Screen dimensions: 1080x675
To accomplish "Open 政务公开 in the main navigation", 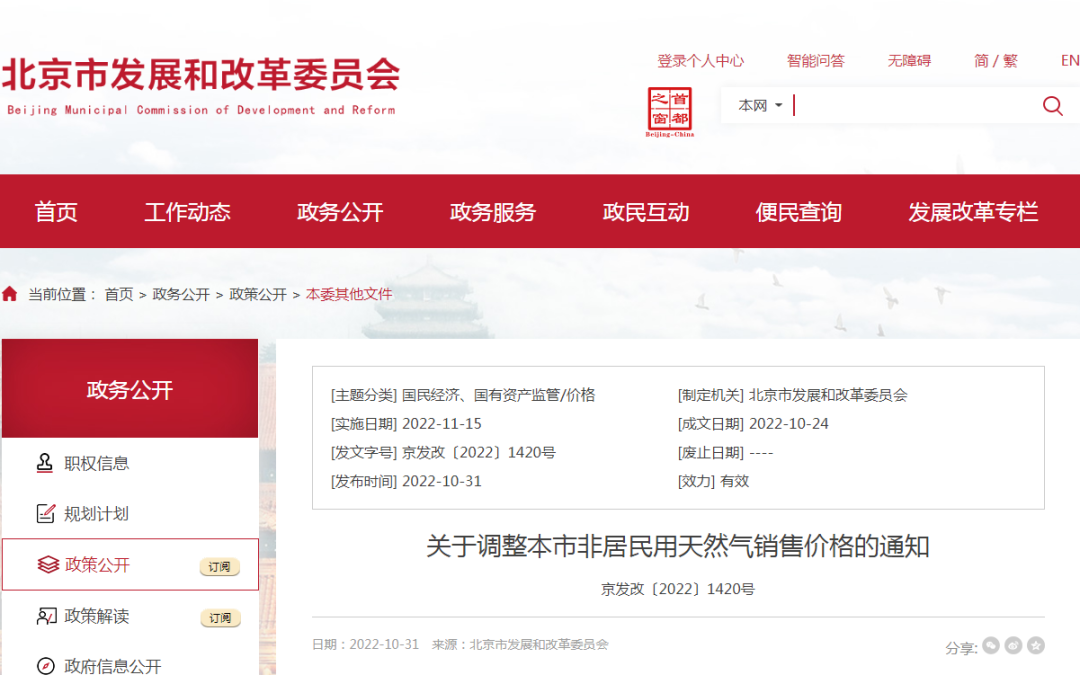I will tap(340, 212).
